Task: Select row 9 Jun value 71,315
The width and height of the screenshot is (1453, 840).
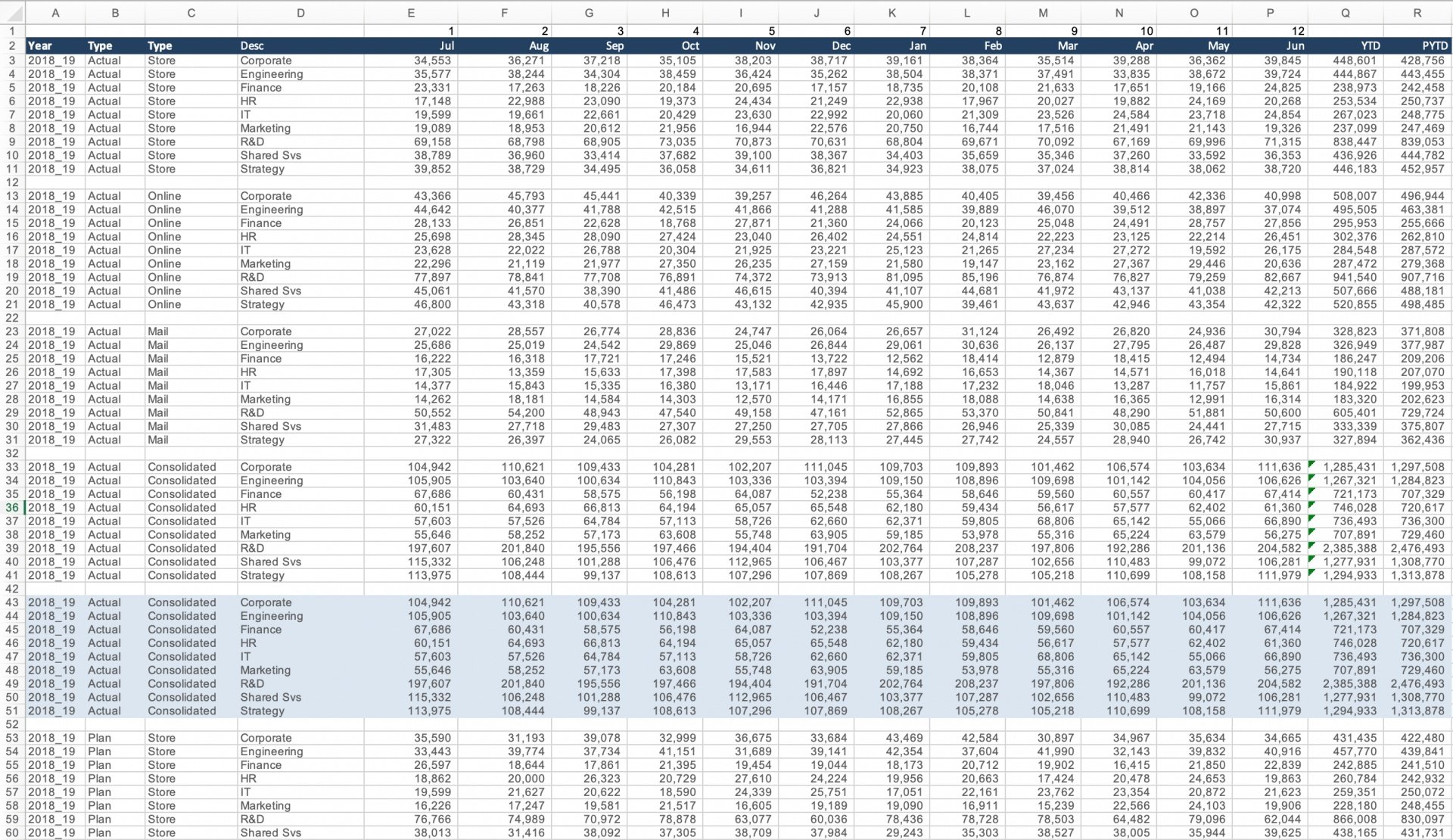Action: pos(1270,142)
